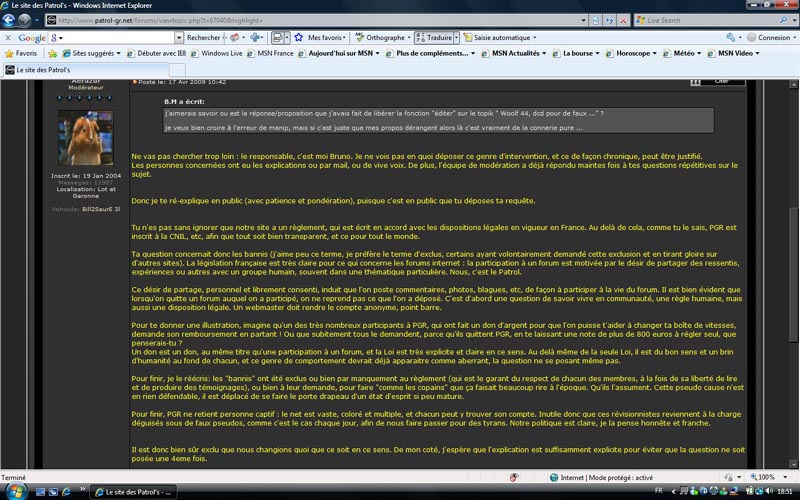
Task: Click the Traduire translate button
Action: tap(434, 38)
